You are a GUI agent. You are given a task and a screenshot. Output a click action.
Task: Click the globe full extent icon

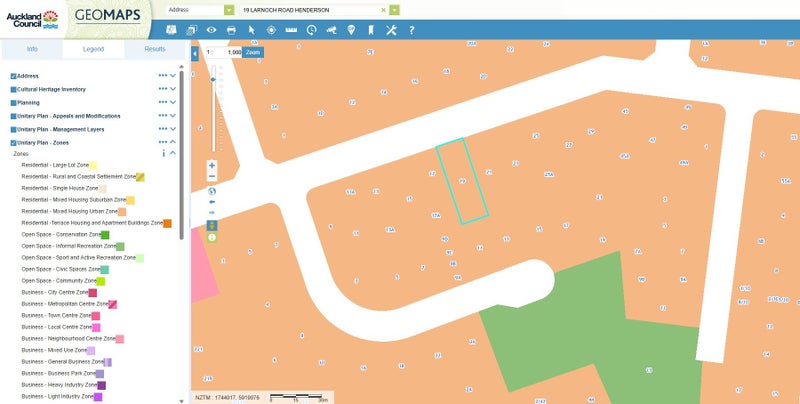[212, 189]
